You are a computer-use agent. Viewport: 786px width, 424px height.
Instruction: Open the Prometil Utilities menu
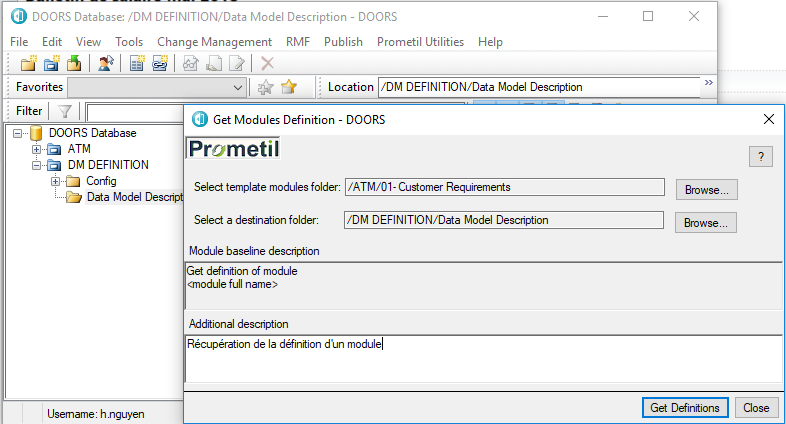tap(420, 42)
